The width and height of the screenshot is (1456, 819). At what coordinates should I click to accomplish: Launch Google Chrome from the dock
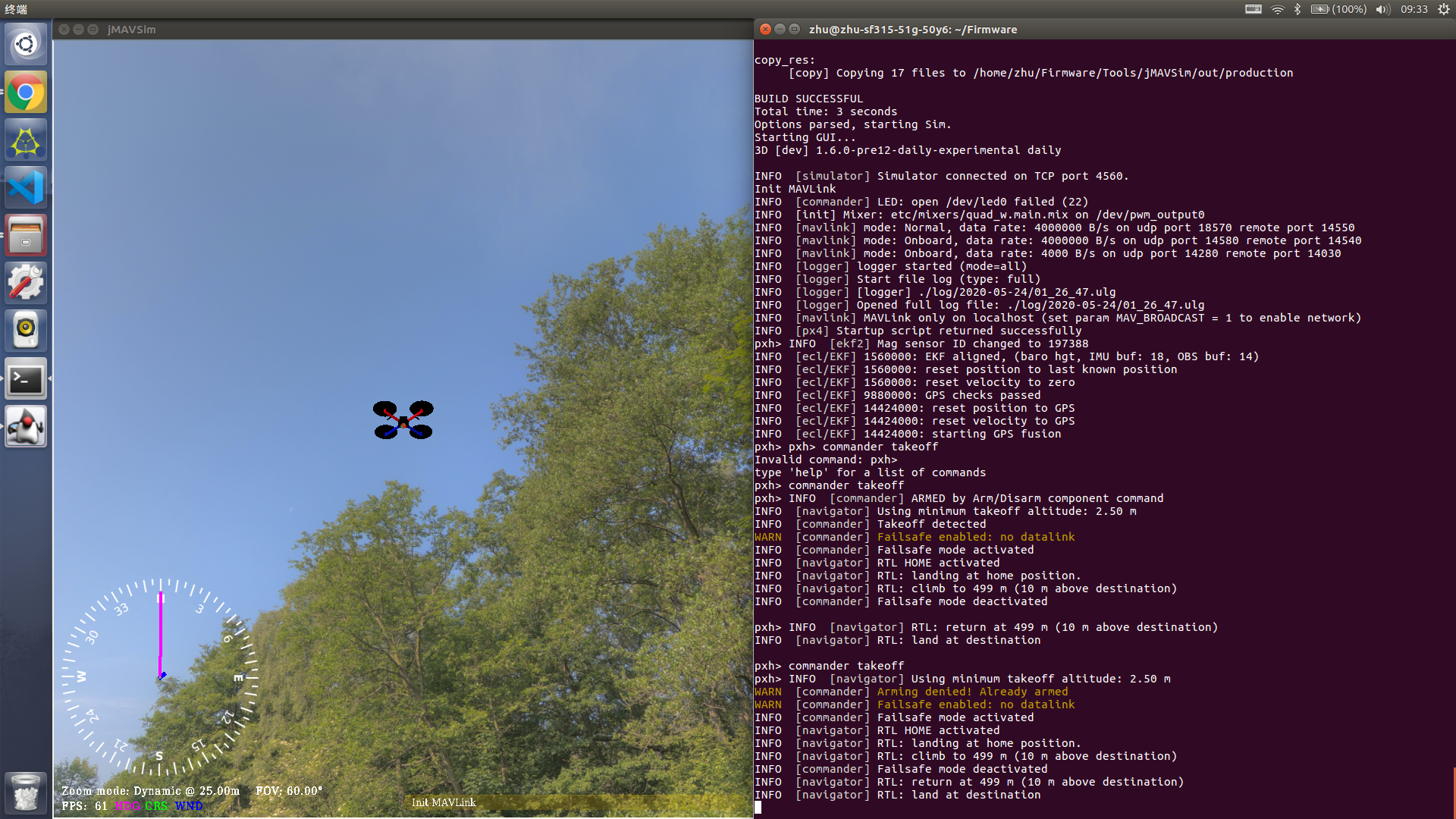click(x=25, y=92)
